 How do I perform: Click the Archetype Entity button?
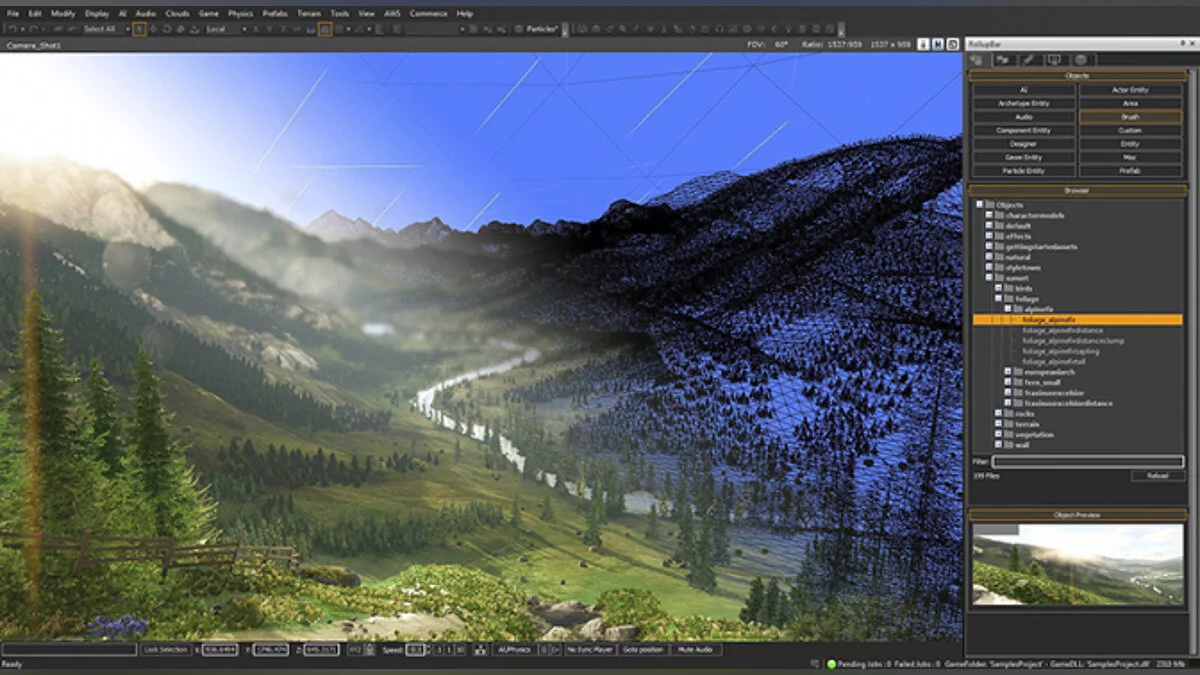click(1024, 103)
